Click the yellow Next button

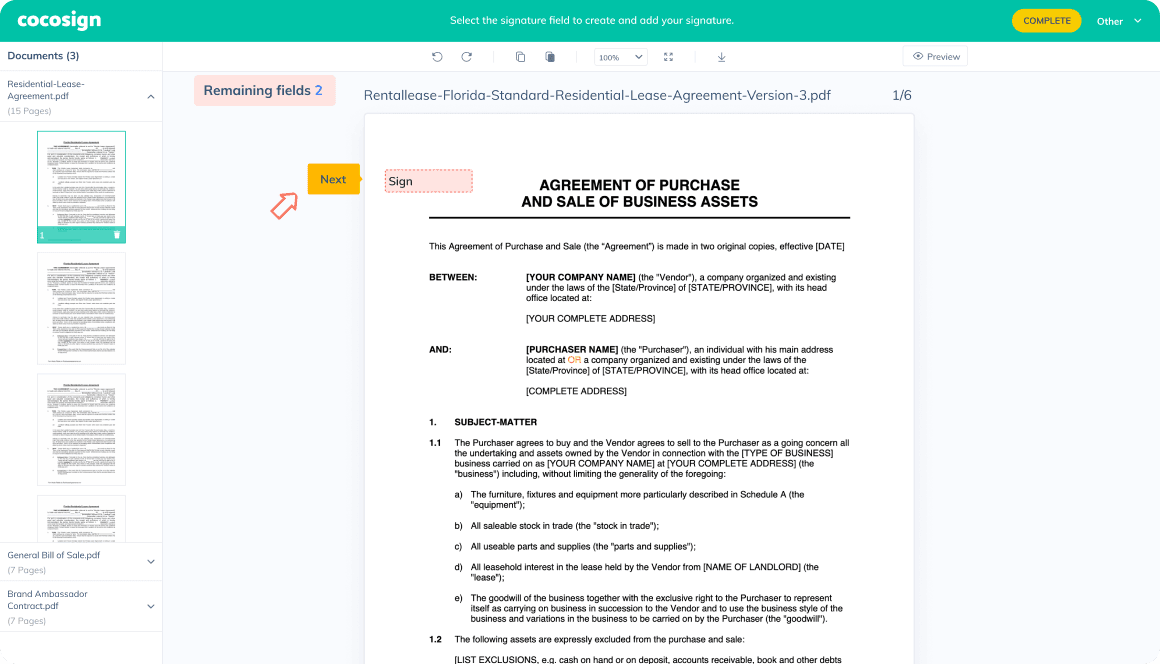pyautogui.click(x=333, y=180)
